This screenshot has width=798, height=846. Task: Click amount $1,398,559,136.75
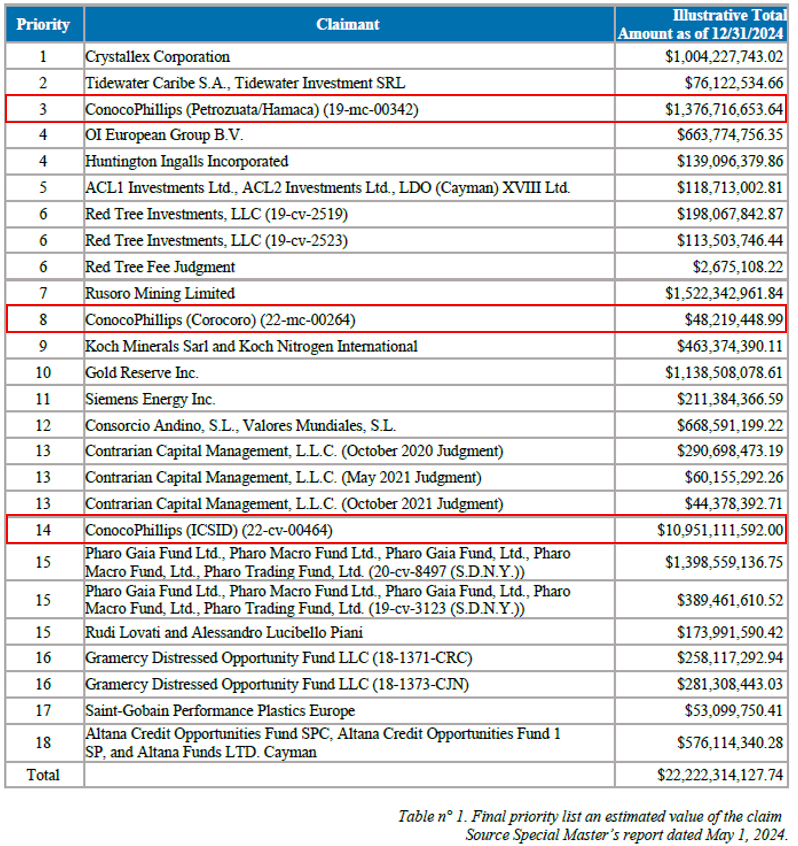pyautogui.click(x=724, y=563)
